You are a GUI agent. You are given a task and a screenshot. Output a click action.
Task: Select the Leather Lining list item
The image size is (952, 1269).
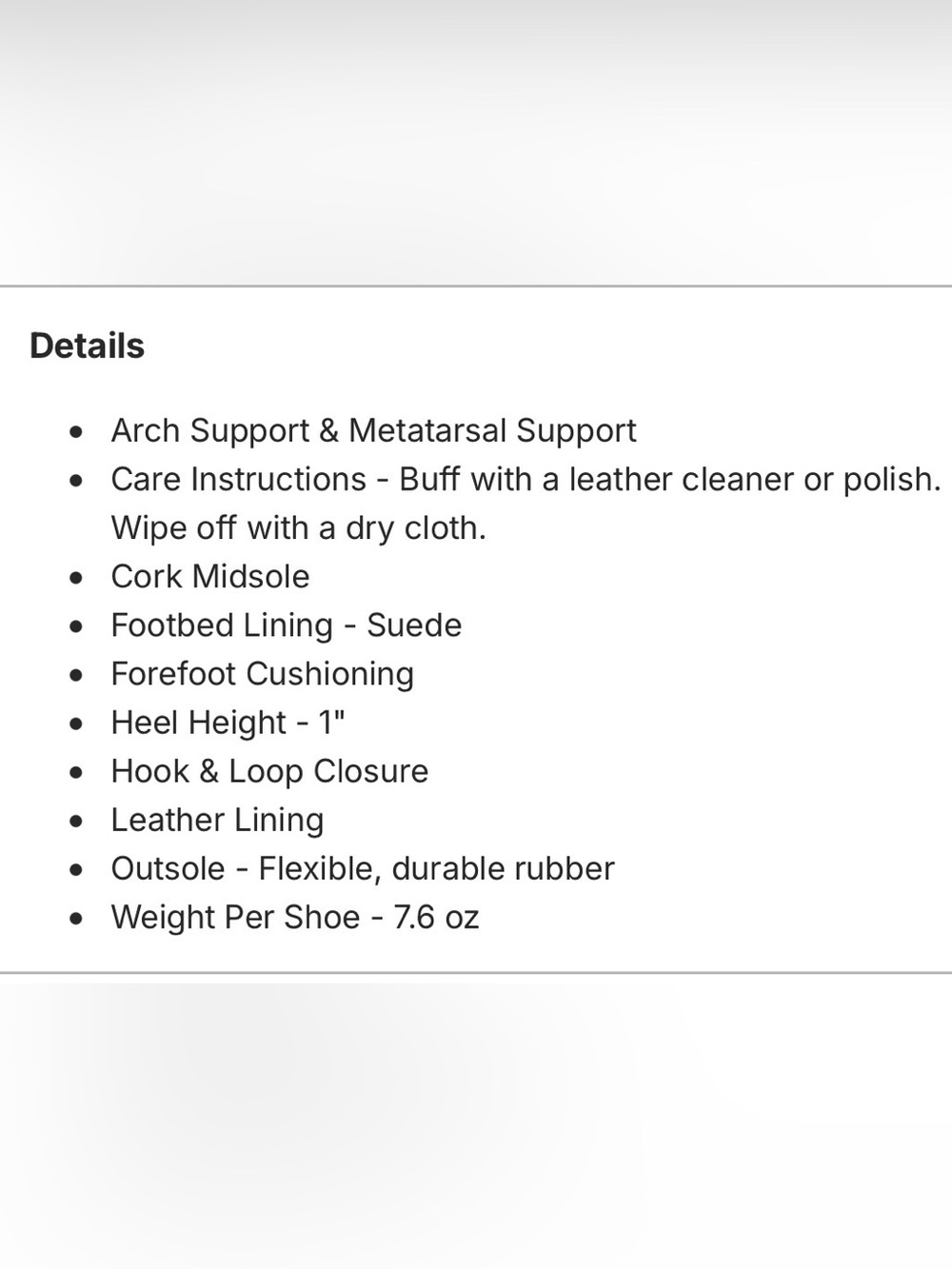point(217,820)
